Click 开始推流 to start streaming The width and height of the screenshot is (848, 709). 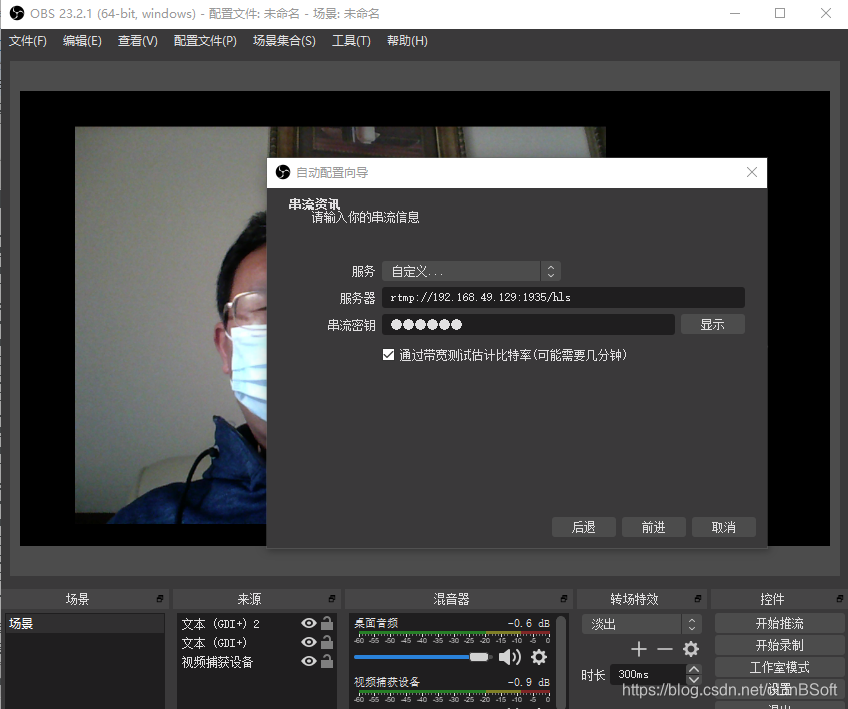click(779, 623)
